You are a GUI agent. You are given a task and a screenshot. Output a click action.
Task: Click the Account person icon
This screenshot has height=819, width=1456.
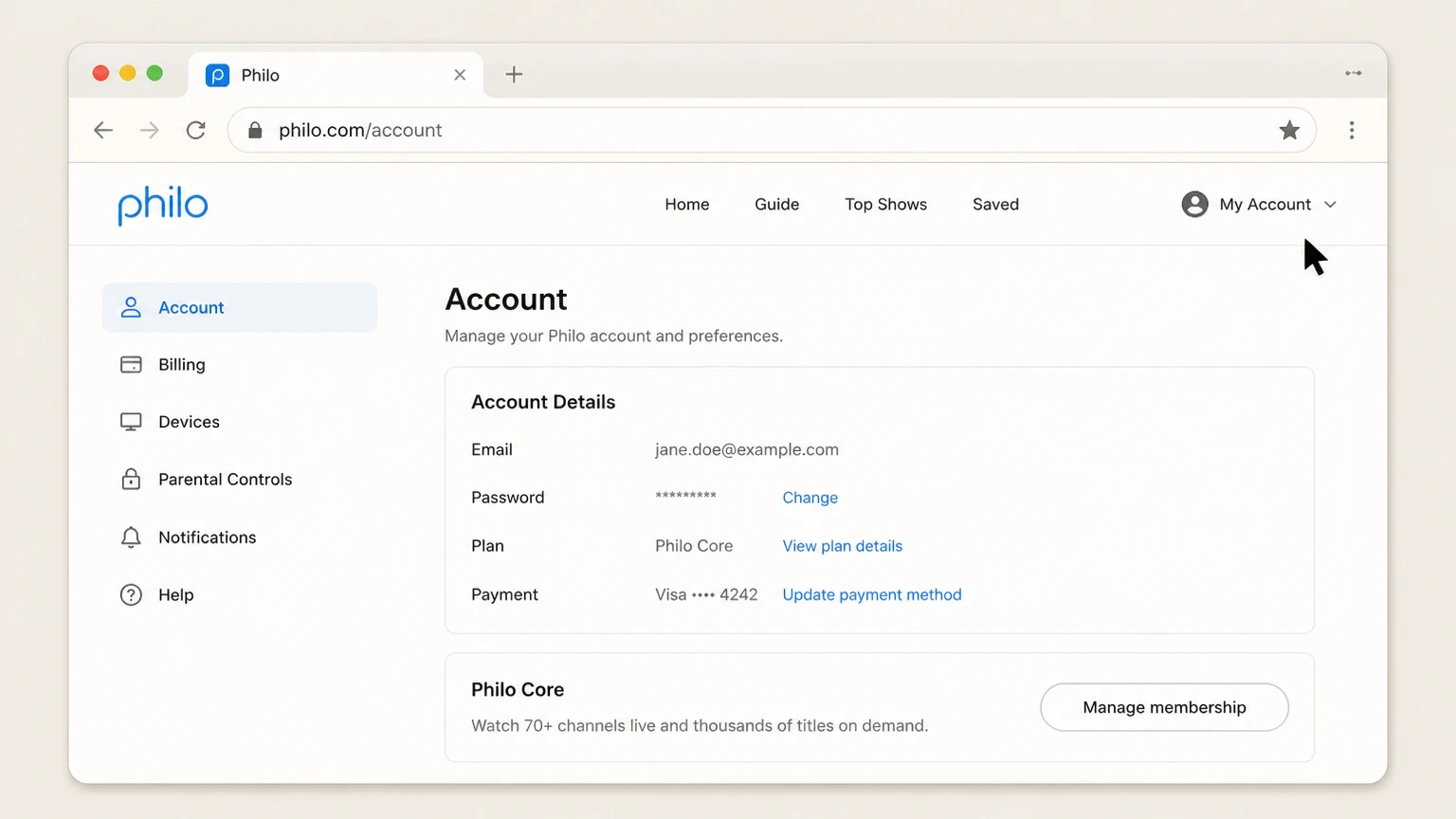[x=131, y=307]
